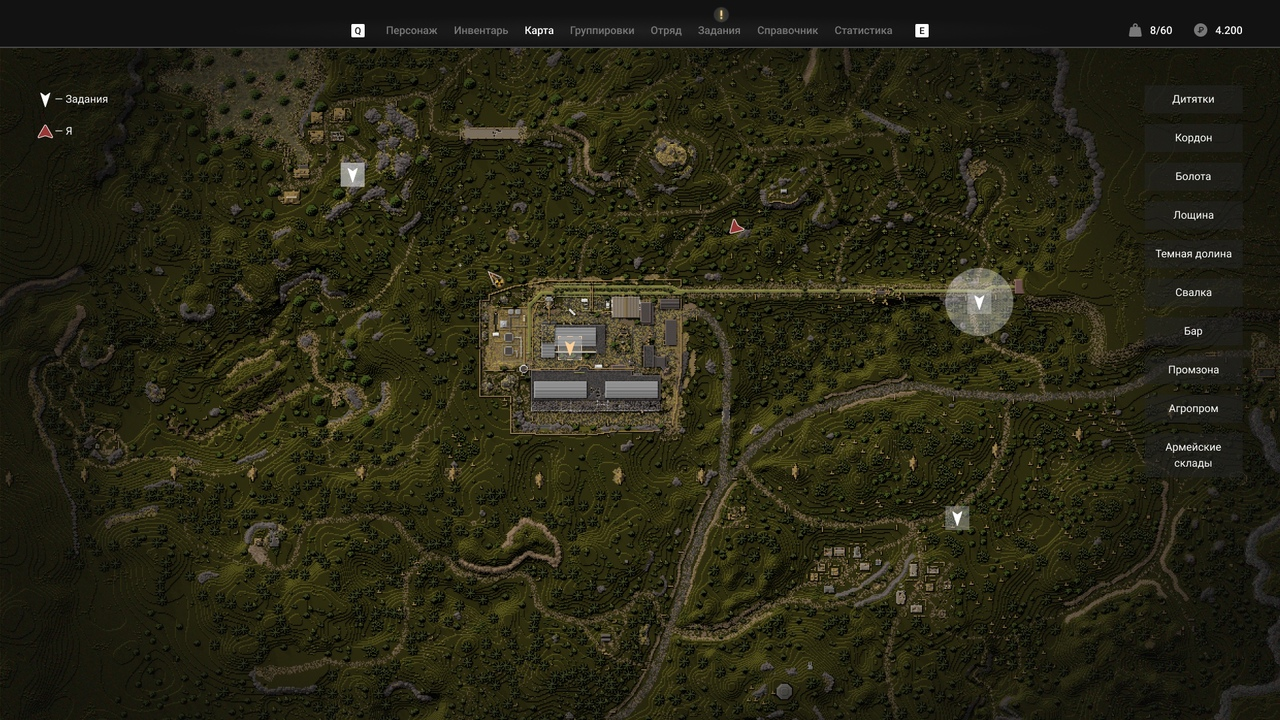Open the Группировки tab
Viewport: 1280px width, 720px height.
tap(602, 30)
